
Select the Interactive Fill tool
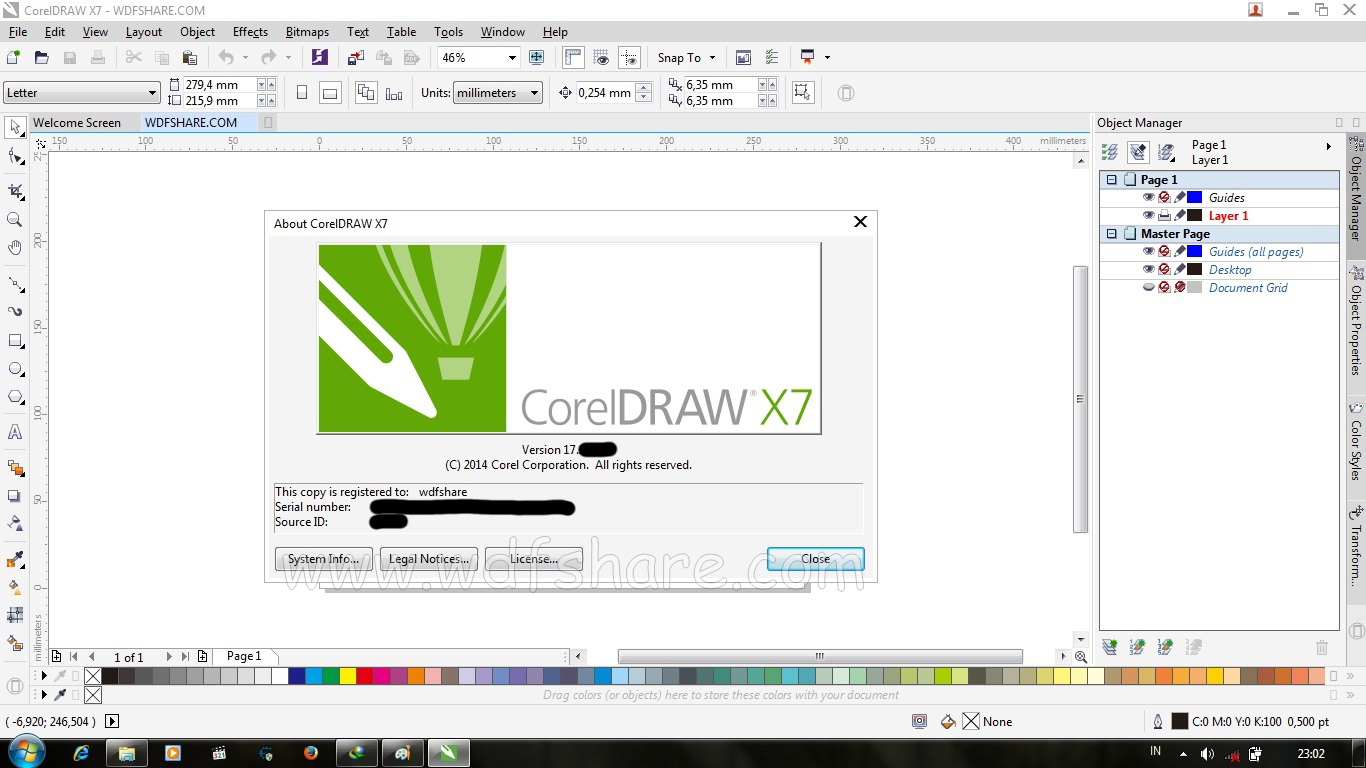[15, 587]
